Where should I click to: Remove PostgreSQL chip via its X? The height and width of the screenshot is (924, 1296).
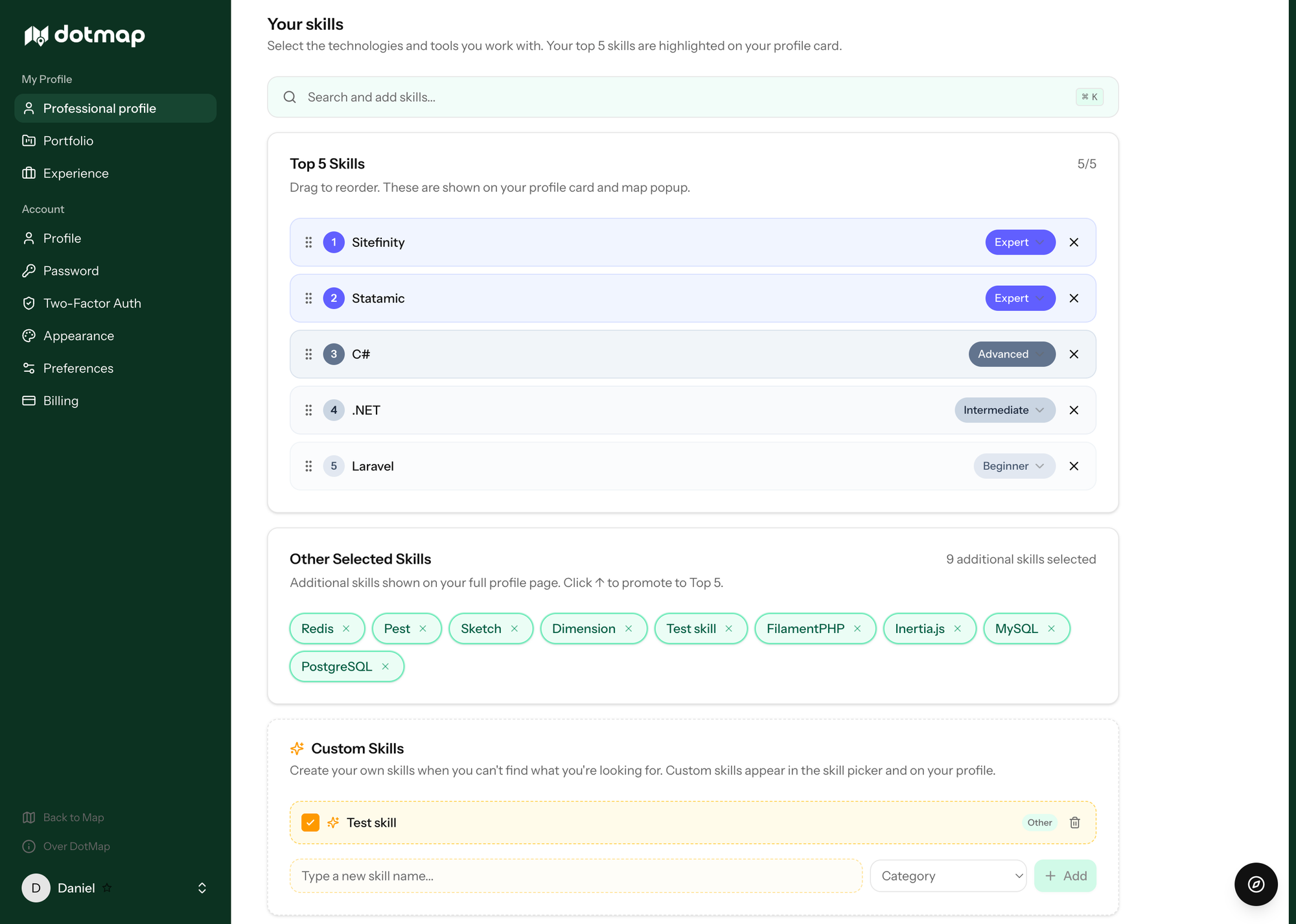[386, 667]
